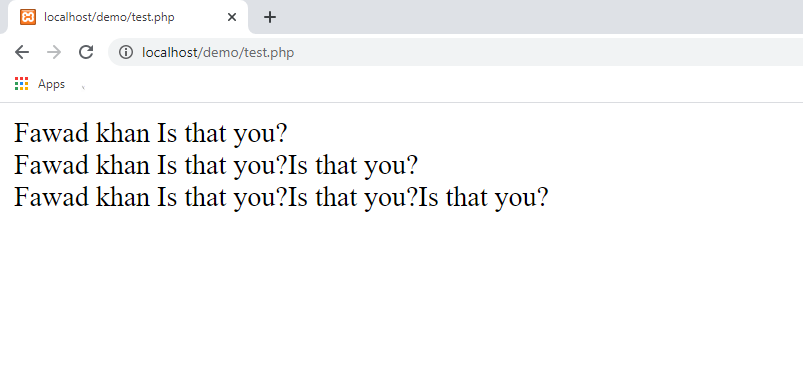Viewport: 803px width, 377px height.
Task: Click the first line 'Fawad khan Is that you?'
Action: point(151,133)
